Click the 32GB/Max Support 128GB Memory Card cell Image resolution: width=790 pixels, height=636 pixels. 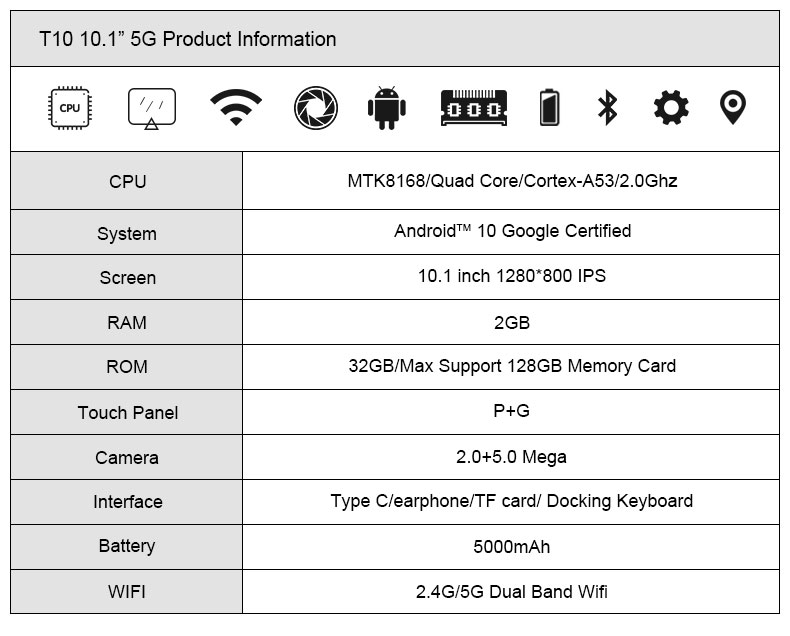(x=512, y=366)
